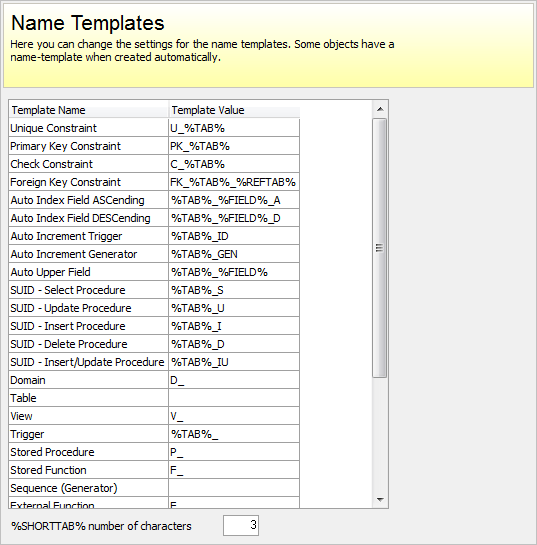The image size is (537, 545).
Task: Select the Check Constraint row name
Action: coord(89,164)
